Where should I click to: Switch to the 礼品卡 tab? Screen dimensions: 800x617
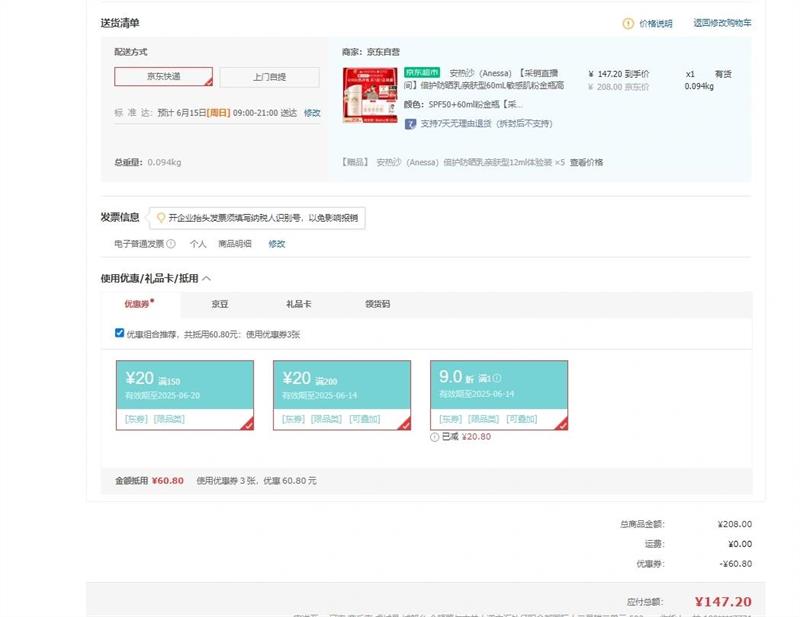(298, 304)
